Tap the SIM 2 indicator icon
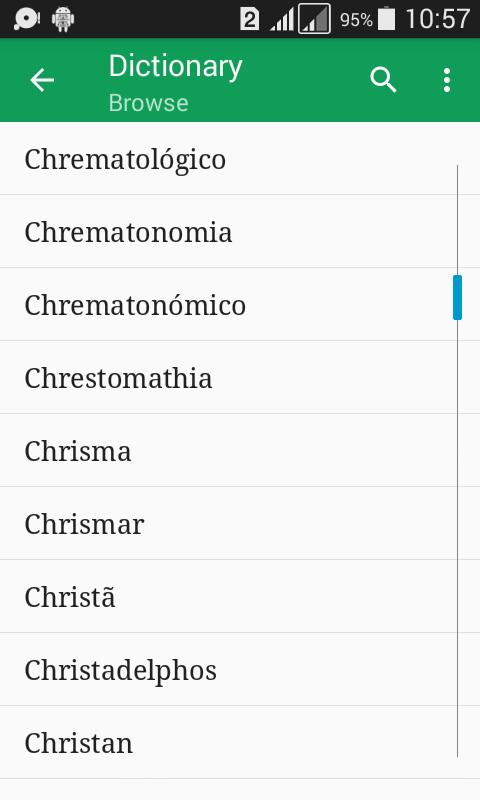Screen dimensions: 480x800 click(249, 20)
